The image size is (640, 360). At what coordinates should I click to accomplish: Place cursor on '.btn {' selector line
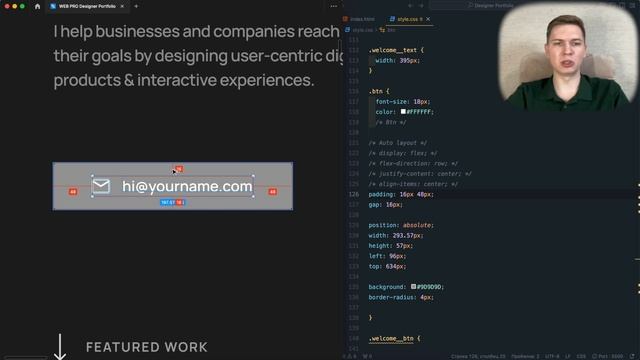point(379,91)
